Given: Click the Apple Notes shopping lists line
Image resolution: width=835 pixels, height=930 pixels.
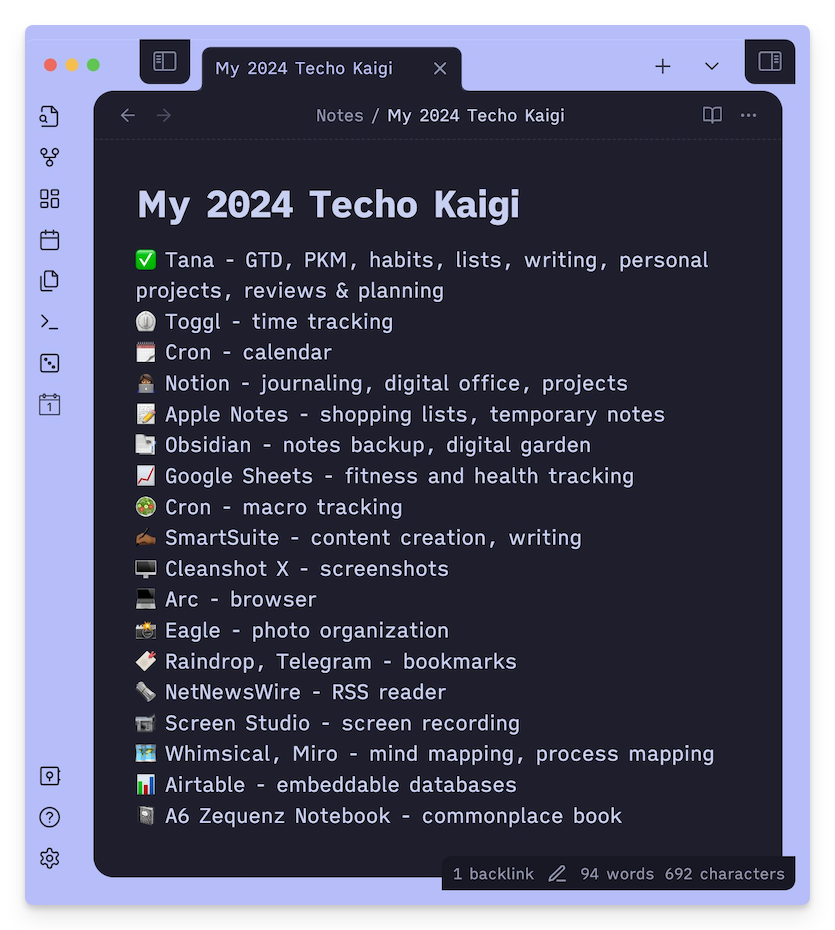Looking at the screenshot, I should pos(400,414).
